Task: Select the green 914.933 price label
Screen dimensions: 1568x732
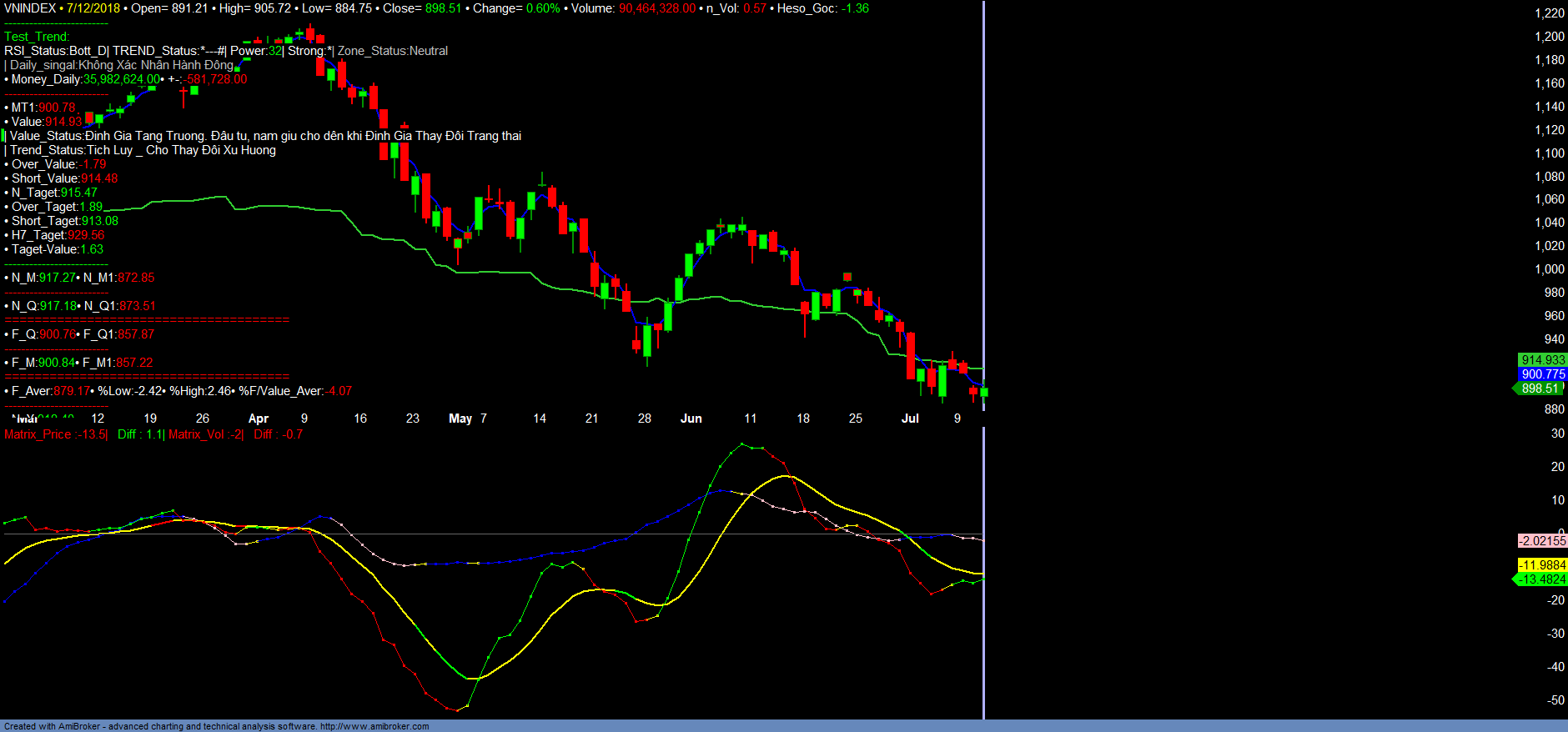Action: 1542,360
